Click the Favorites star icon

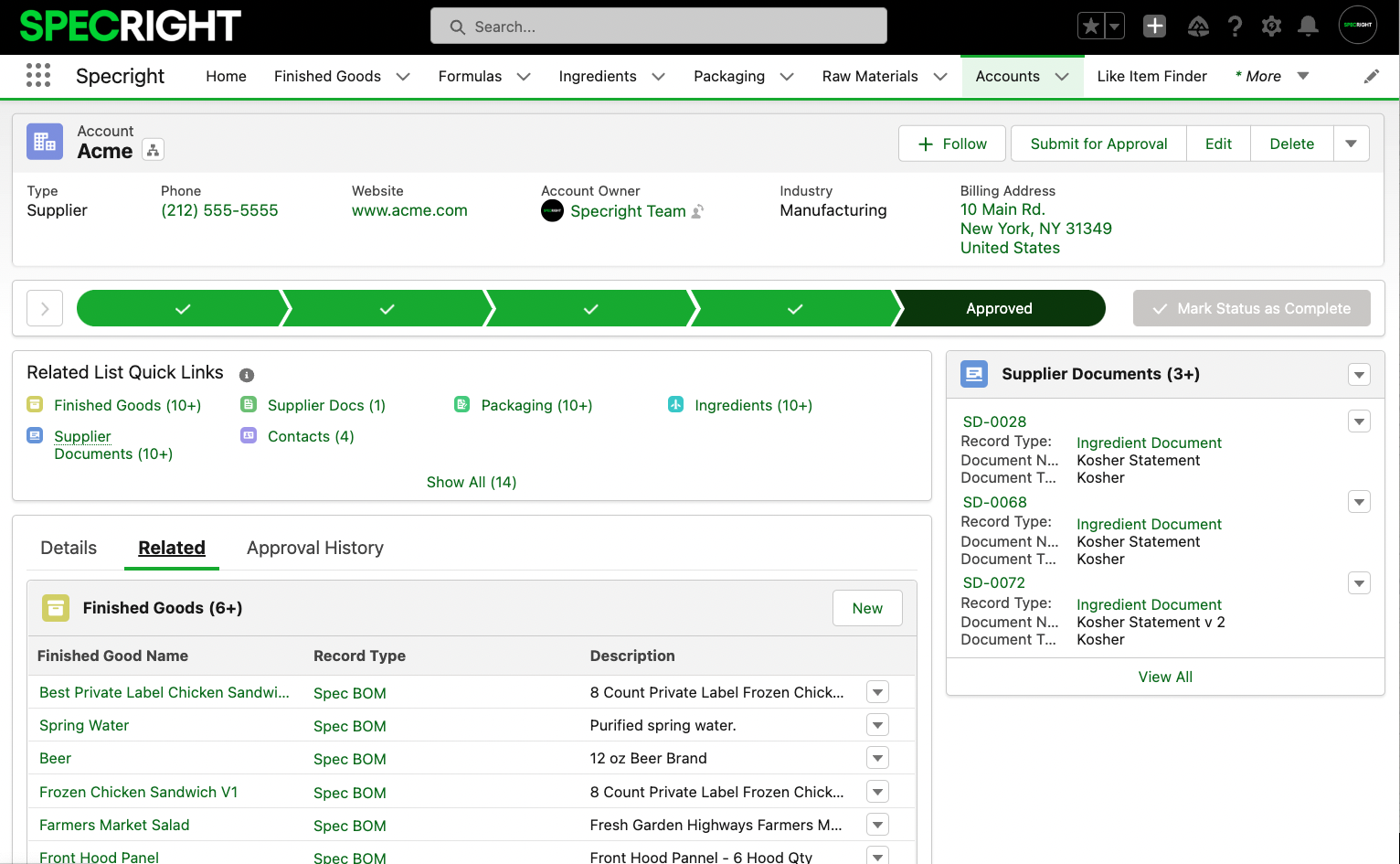coord(1090,27)
